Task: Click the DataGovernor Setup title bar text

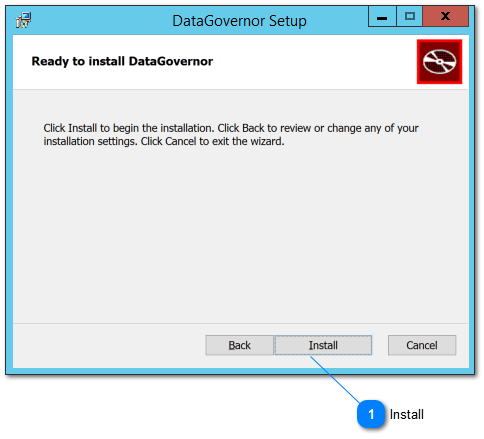Action: [239, 21]
